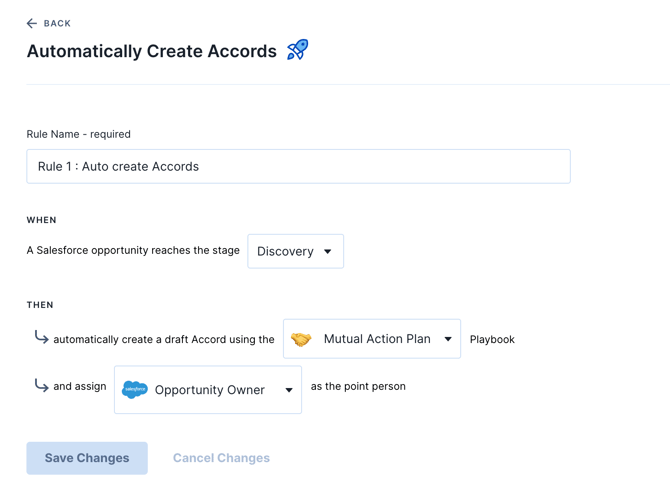
Task: Click the rocket icon beside the title
Action: point(298,49)
